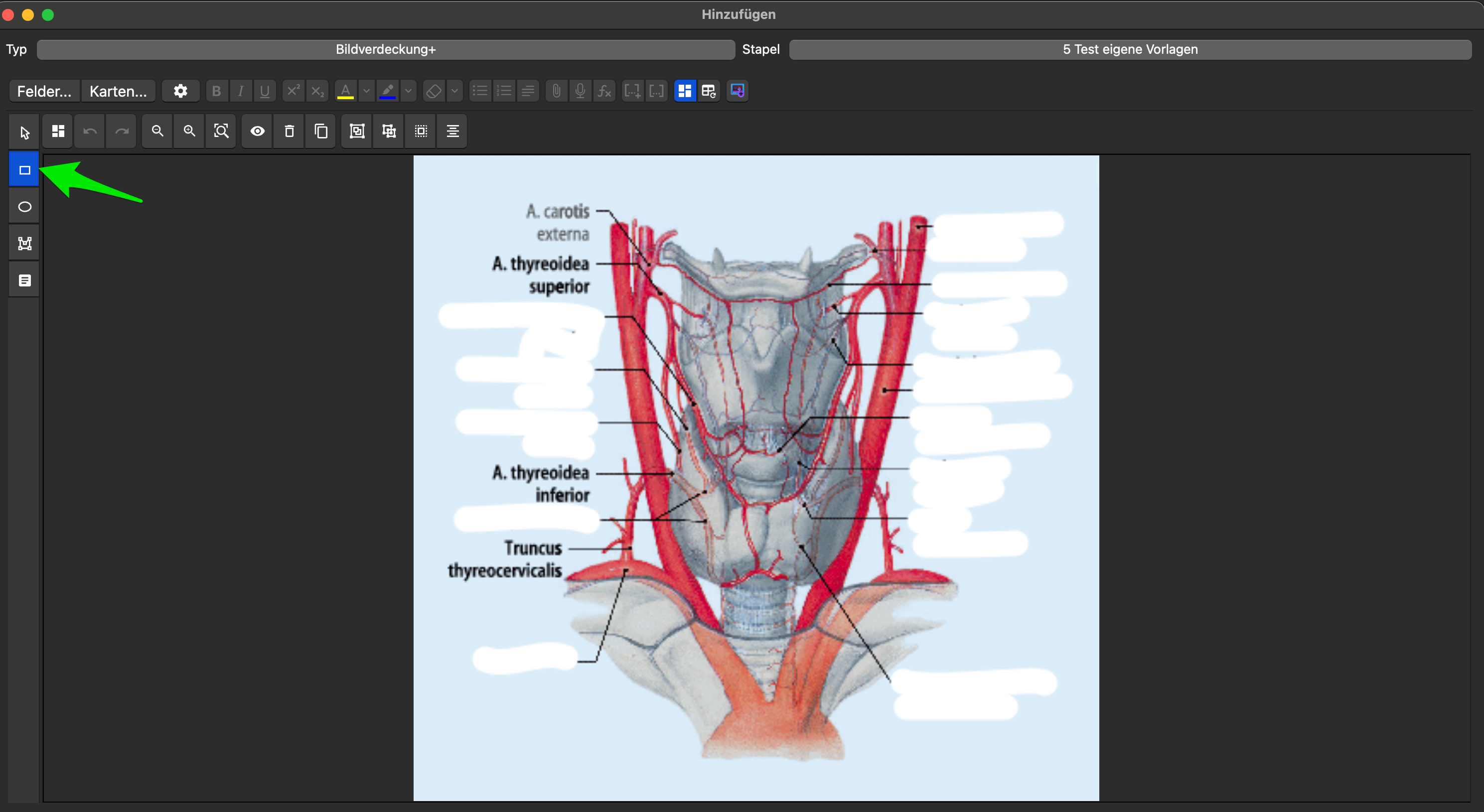Image resolution: width=1484 pixels, height=812 pixels.
Task: Expand the eraser options dropdown
Action: pyautogui.click(x=455, y=91)
